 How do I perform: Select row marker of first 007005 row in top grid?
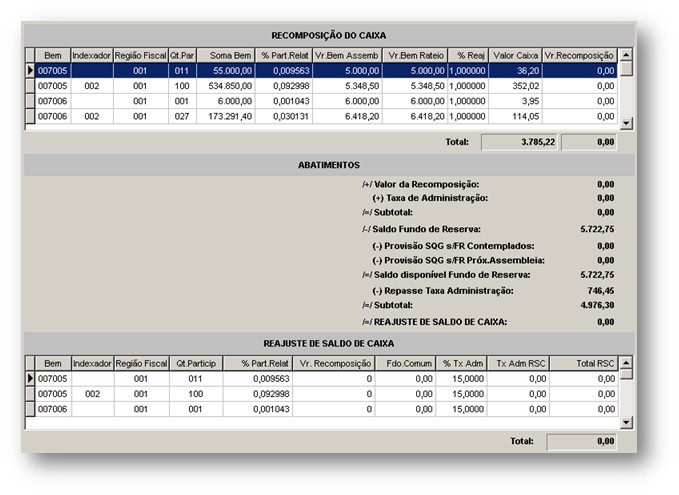pos(30,71)
